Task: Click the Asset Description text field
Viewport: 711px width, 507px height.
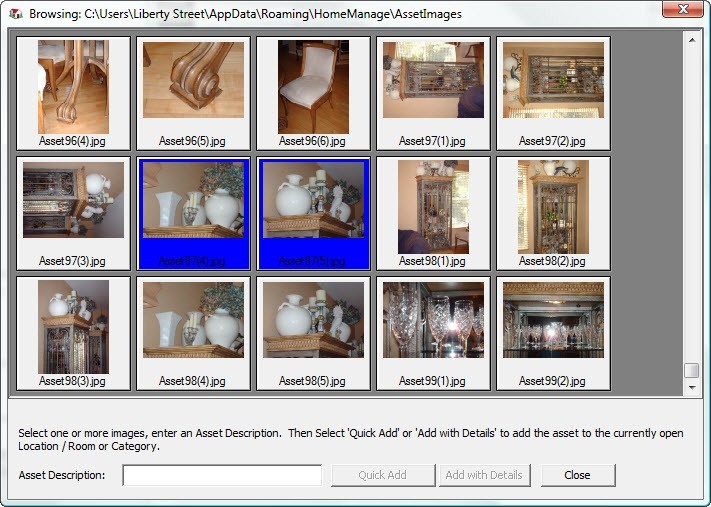Action: coord(222,475)
